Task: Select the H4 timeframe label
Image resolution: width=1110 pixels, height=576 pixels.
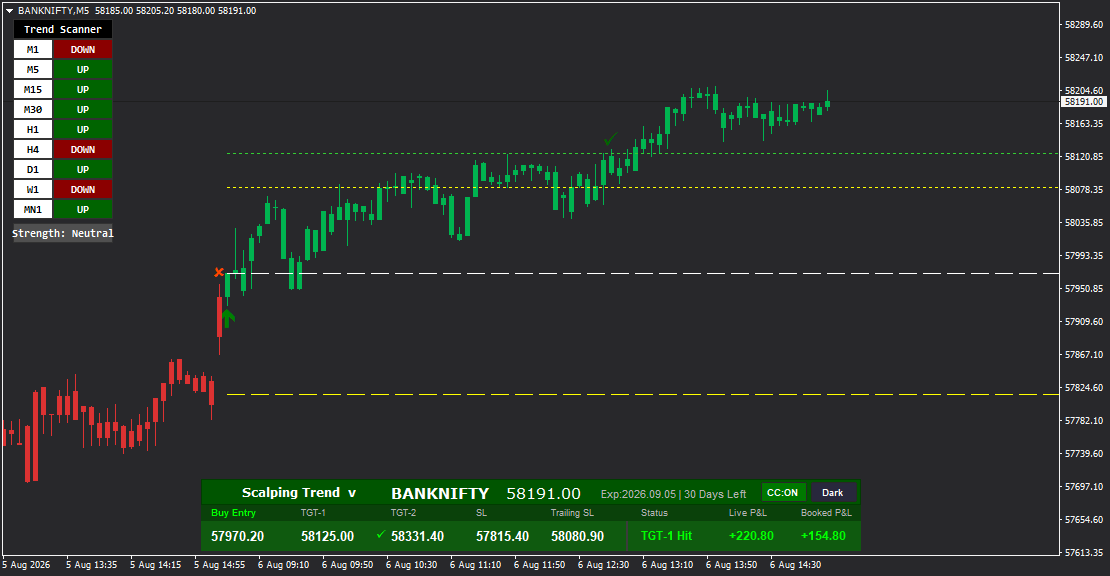Action: click(x=33, y=149)
